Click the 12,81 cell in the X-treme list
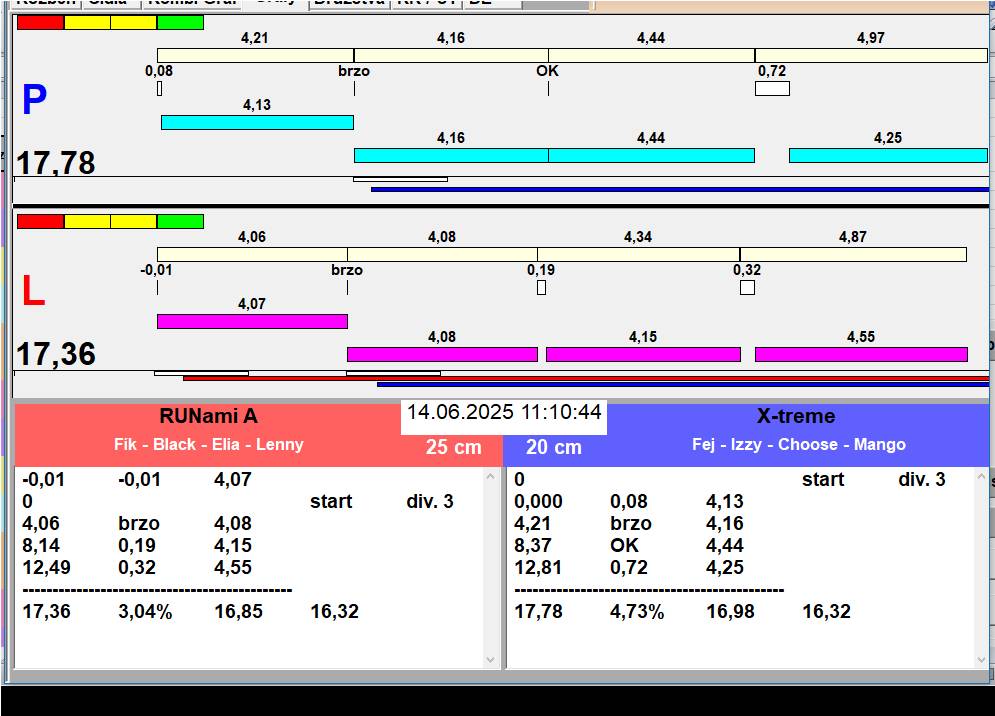995x716 pixels. coord(538,567)
